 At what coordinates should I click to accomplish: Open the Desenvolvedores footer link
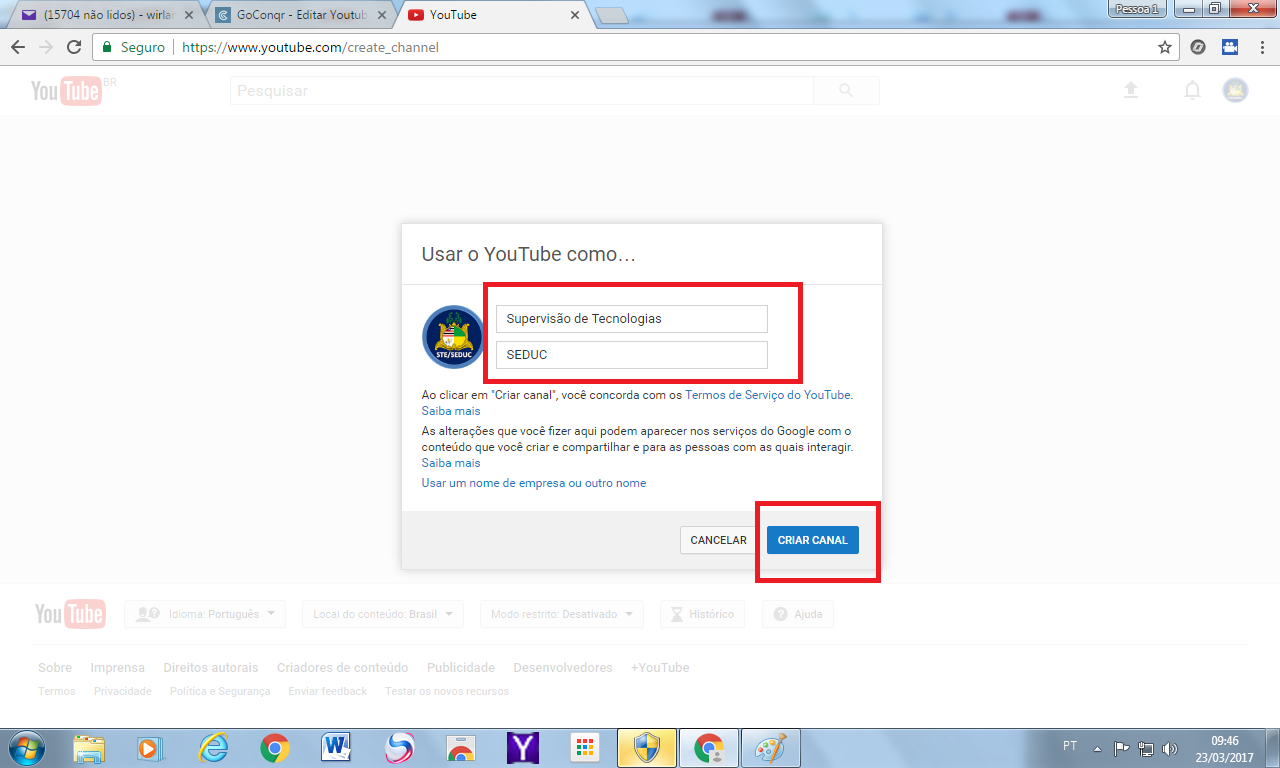click(x=563, y=668)
